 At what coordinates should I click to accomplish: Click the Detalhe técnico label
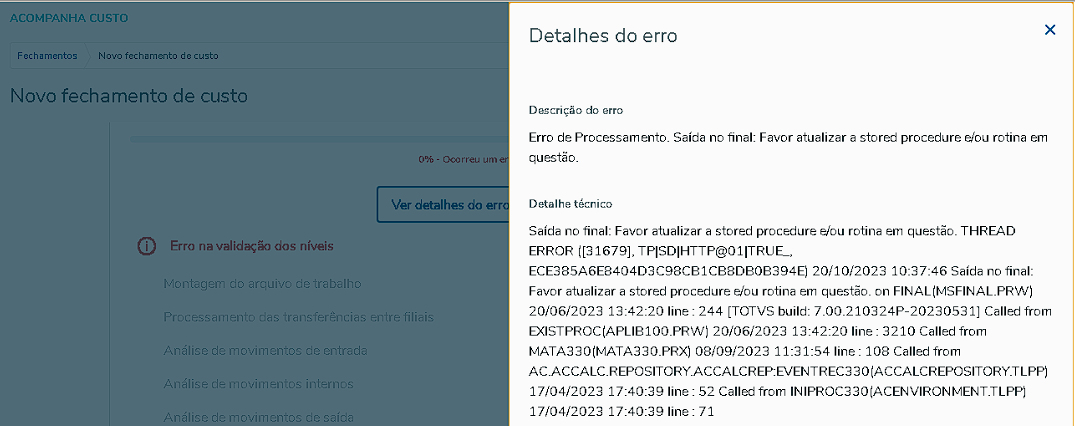570,204
